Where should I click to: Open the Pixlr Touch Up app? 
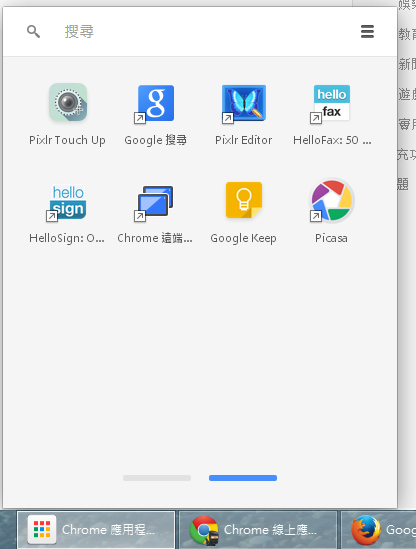[68, 102]
